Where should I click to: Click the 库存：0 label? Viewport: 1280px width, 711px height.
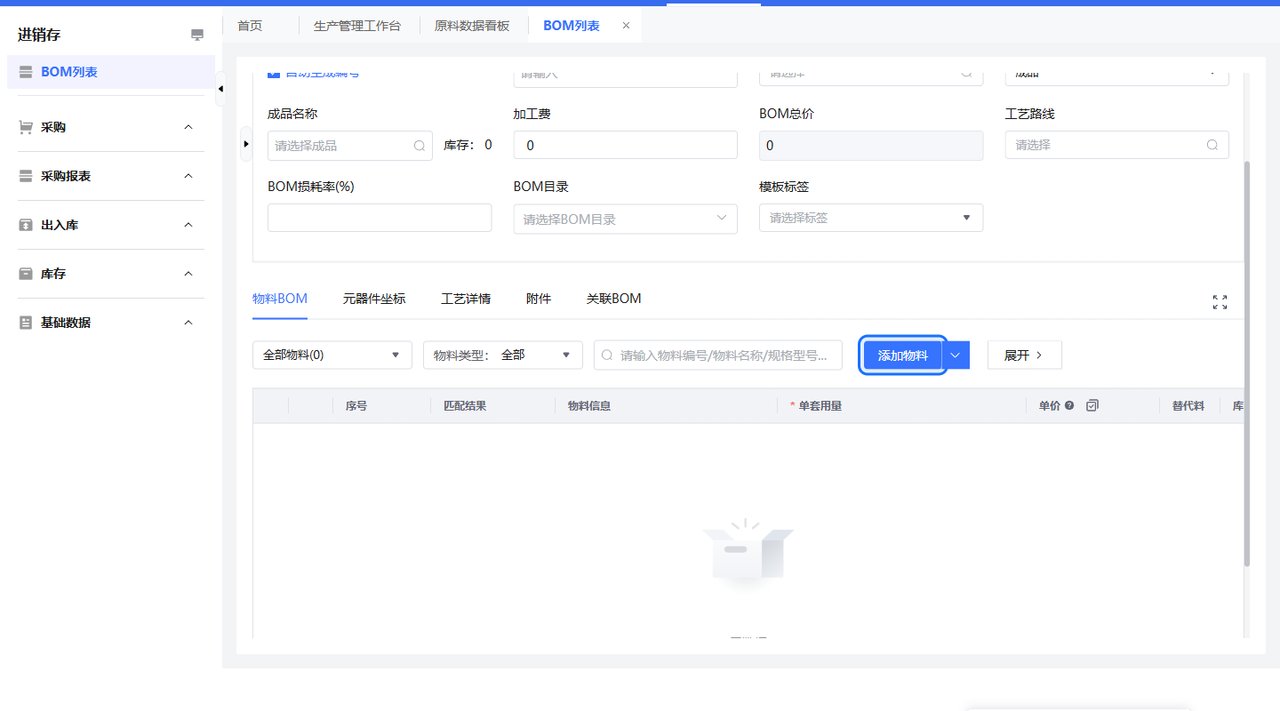(468, 145)
